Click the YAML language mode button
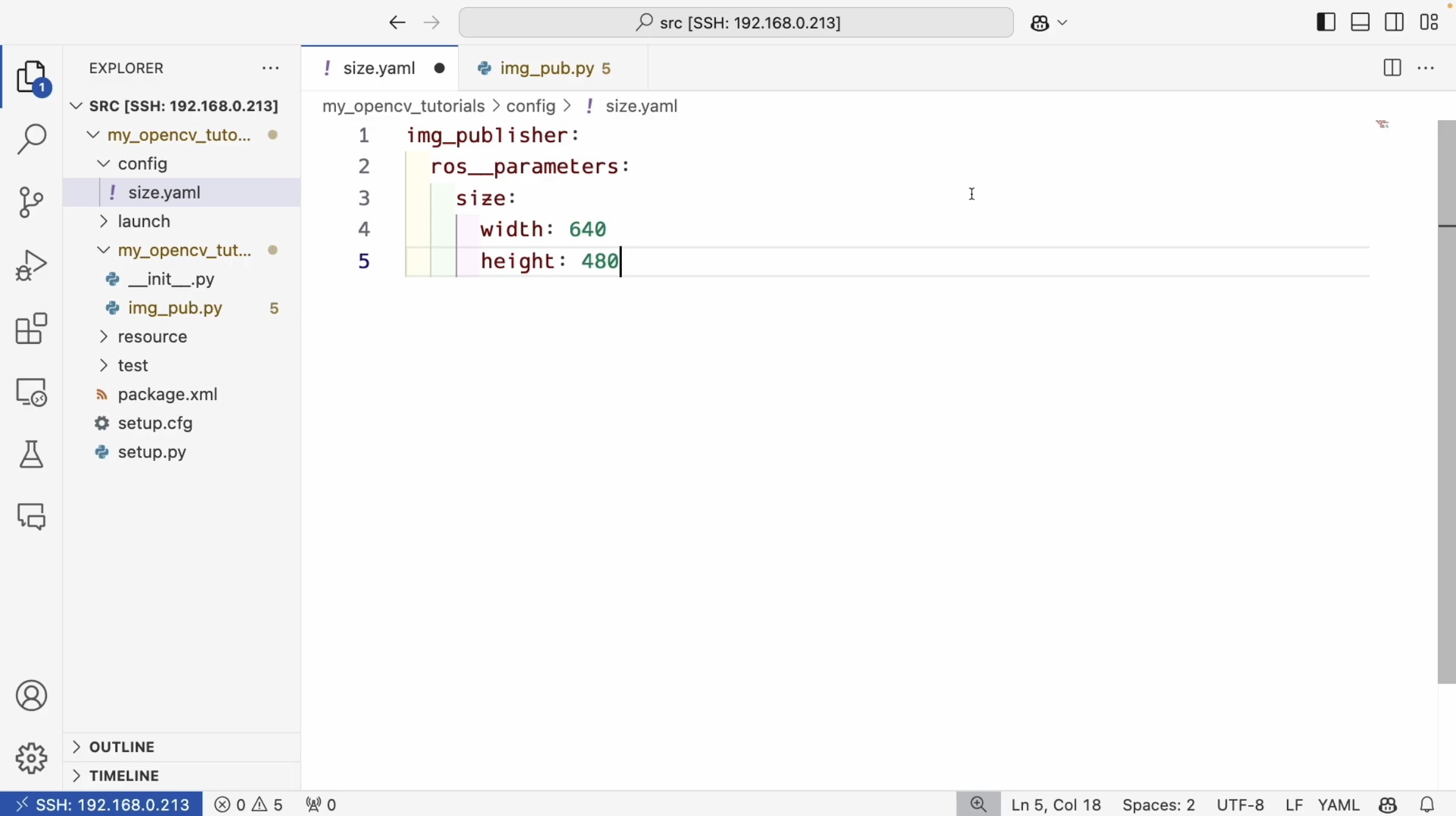 [x=1338, y=804]
